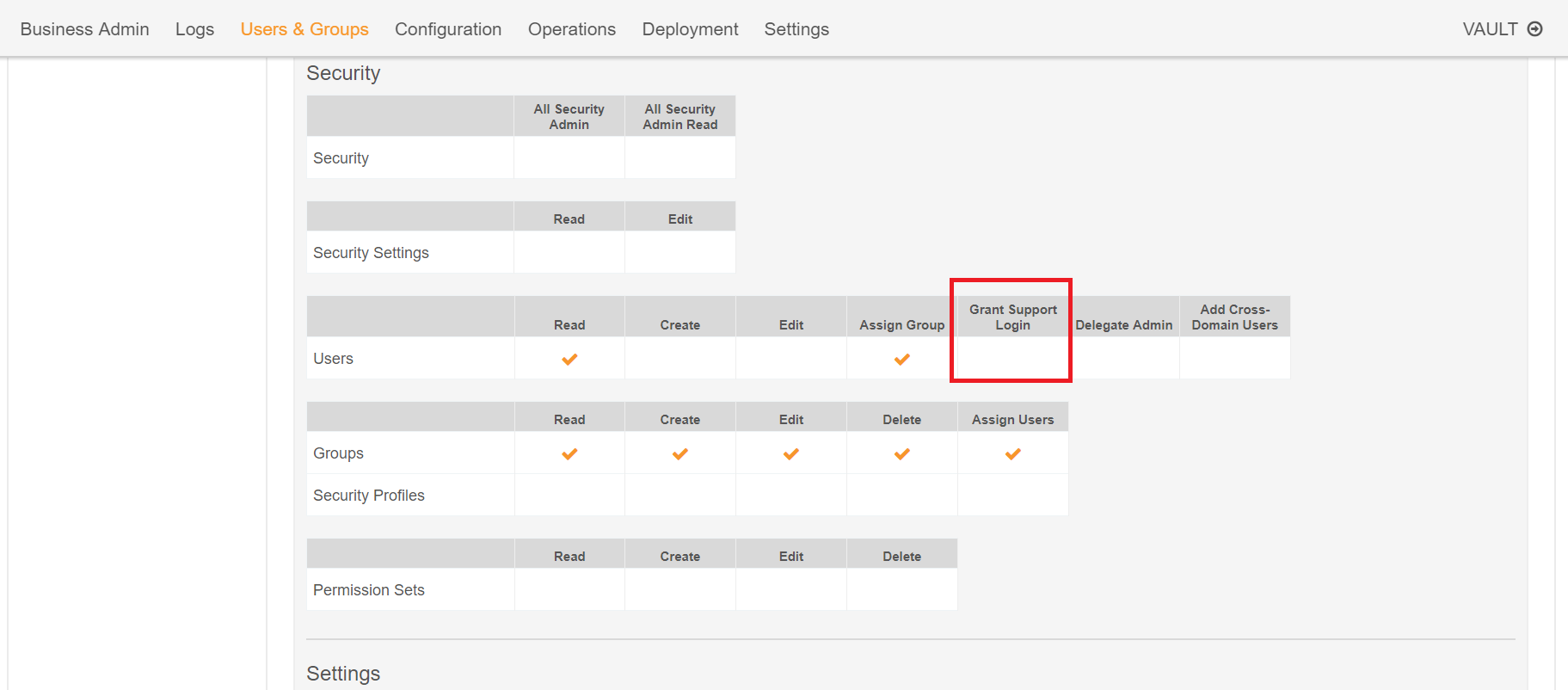Toggle the Users Assign Group checkmark
Viewport: 1568px width, 690px height.
(901, 359)
